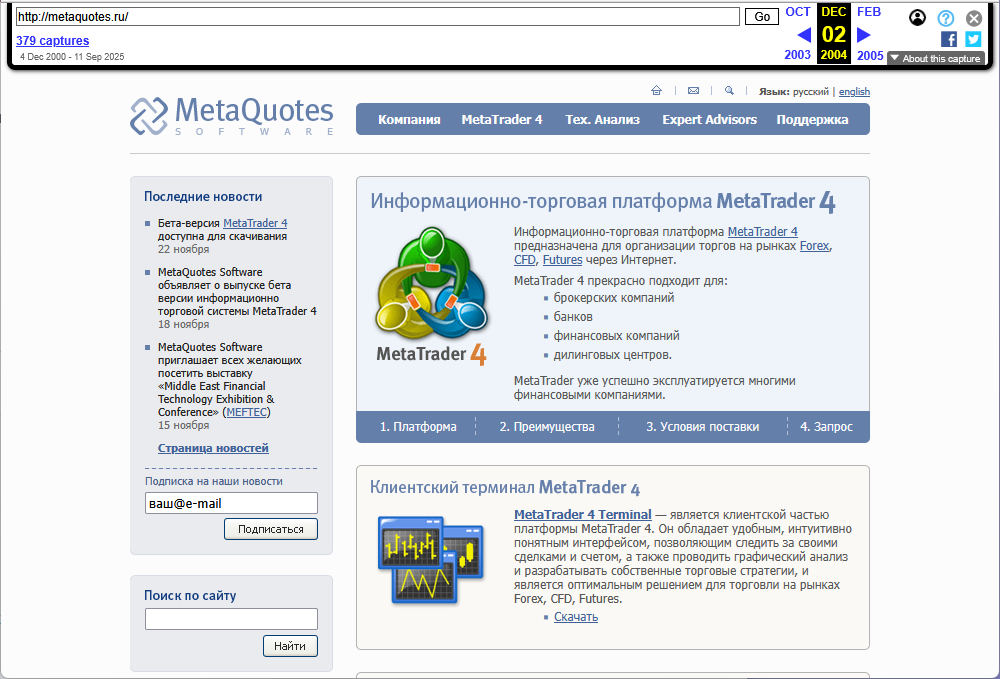
Task: Click the Go button
Action: [761, 17]
